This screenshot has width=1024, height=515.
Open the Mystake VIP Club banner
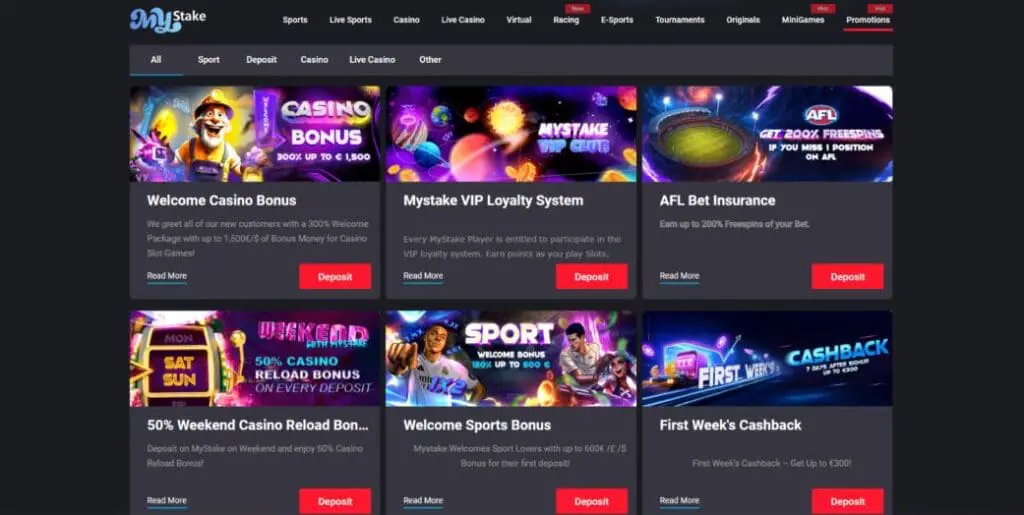[511, 134]
